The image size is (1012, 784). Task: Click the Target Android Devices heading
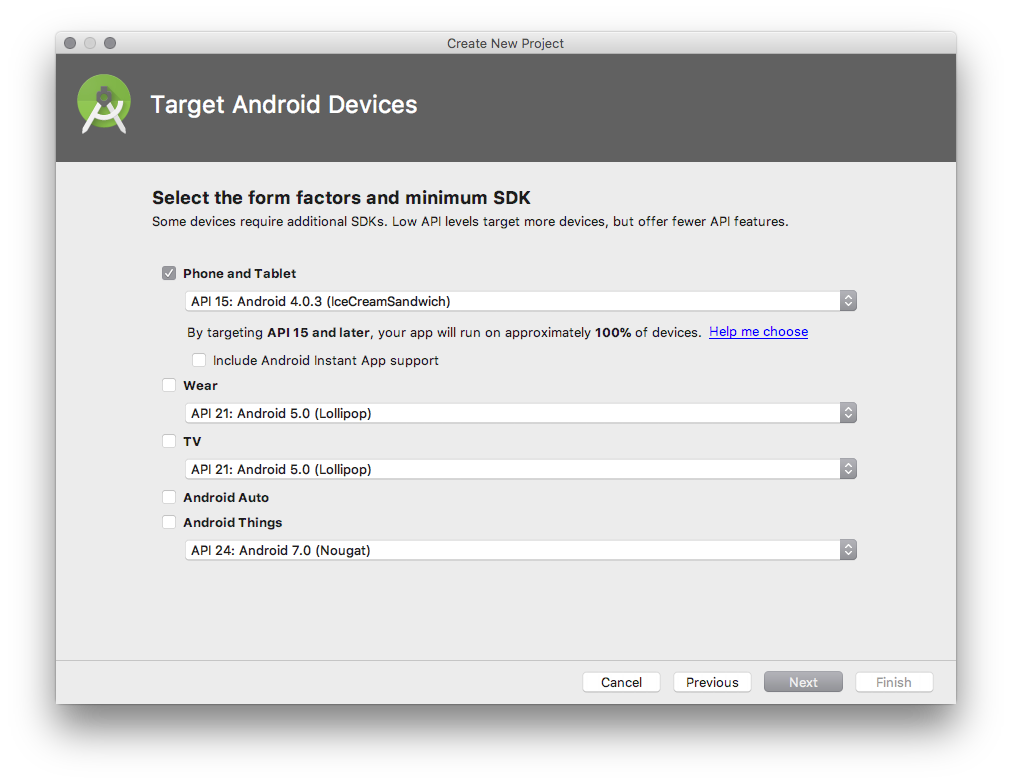coord(284,105)
